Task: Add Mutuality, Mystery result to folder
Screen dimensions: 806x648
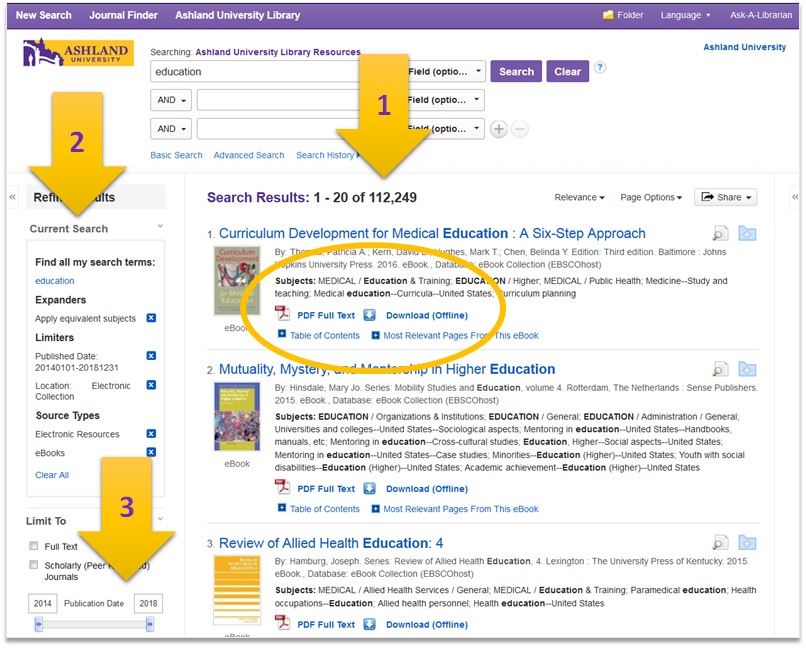Action: (747, 369)
